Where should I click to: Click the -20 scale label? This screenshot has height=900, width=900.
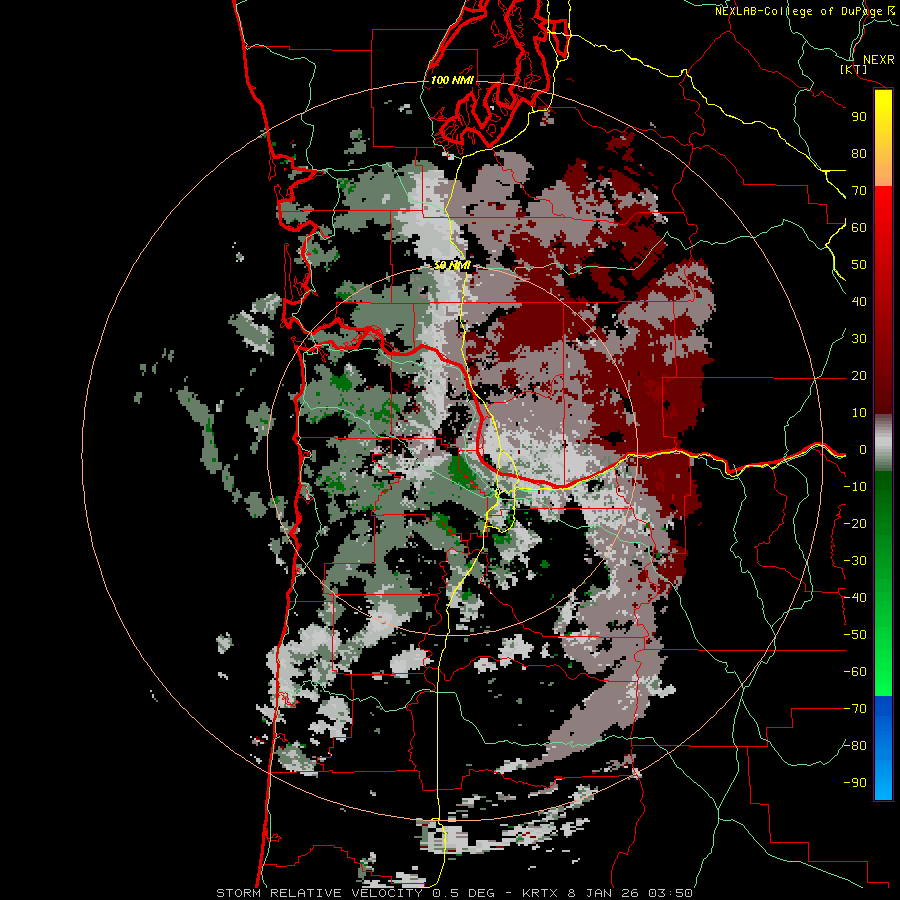[855, 523]
